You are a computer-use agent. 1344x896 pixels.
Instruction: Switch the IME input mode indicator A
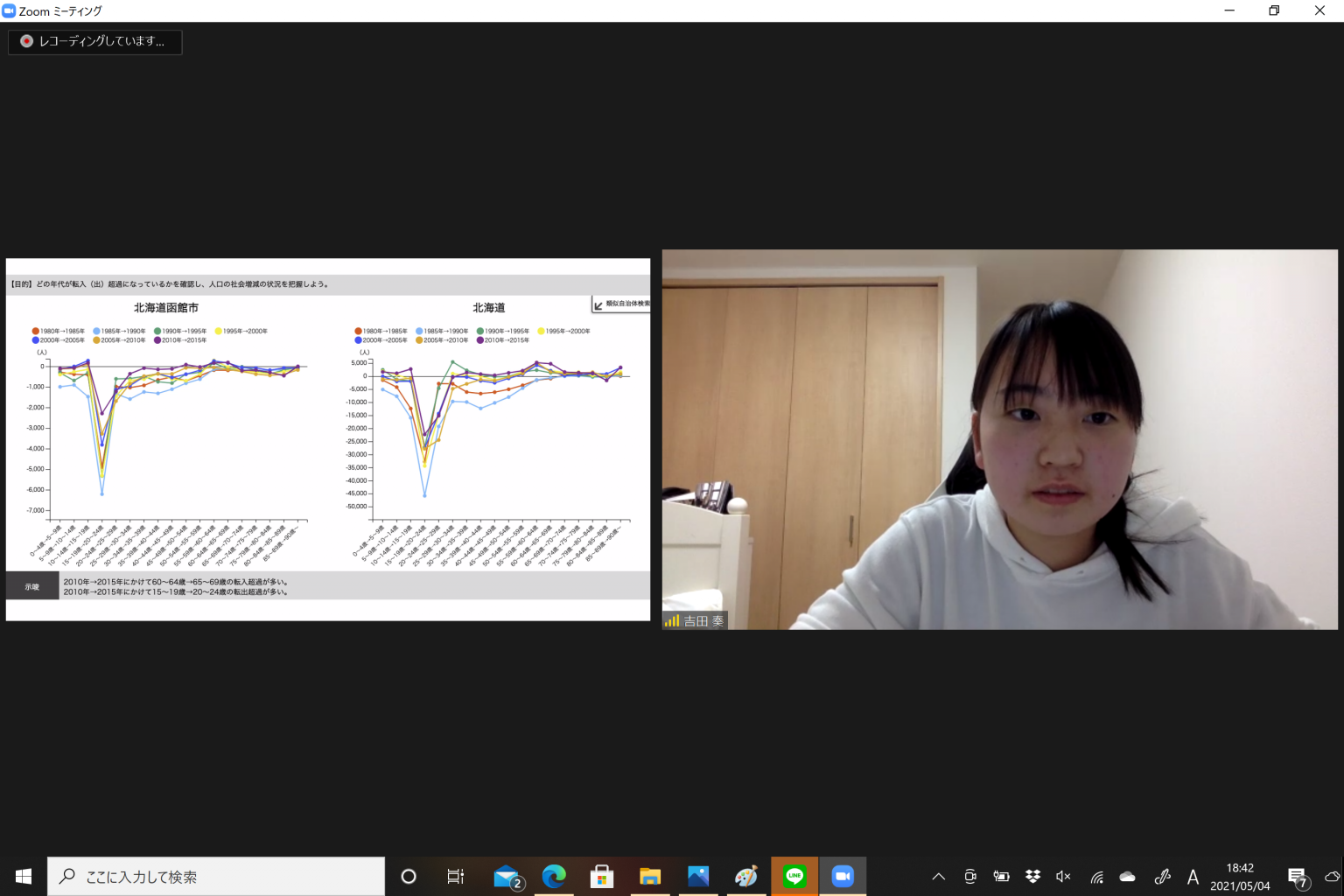pyautogui.click(x=1193, y=876)
